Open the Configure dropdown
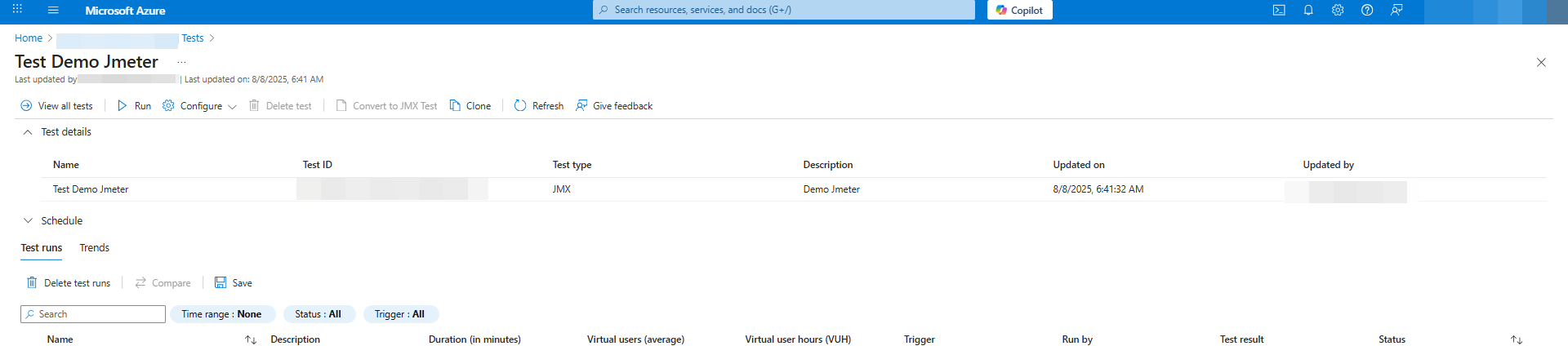This screenshot has width=1568, height=346. [200, 106]
